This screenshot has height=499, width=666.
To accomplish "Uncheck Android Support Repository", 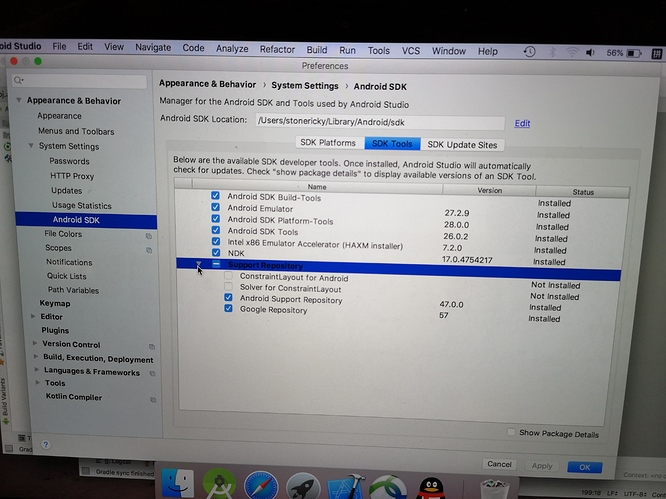I will point(229,297).
